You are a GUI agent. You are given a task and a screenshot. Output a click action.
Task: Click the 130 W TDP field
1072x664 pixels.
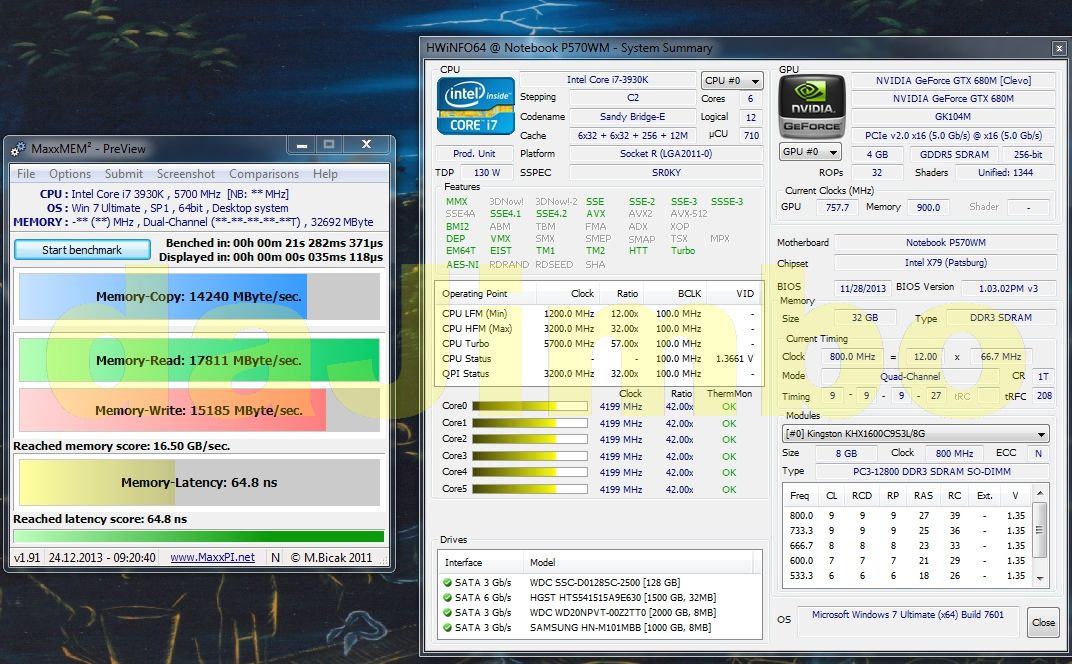[487, 172]
